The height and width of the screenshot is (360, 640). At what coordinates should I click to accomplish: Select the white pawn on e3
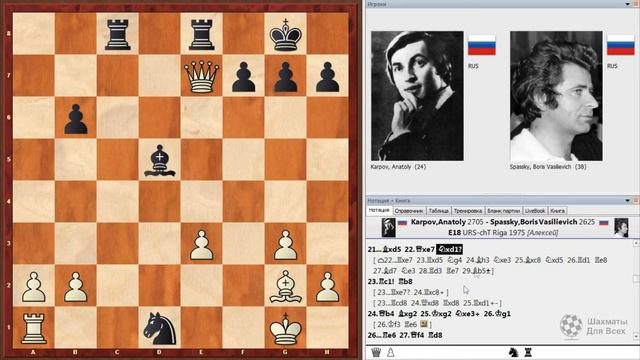[202, 245]
